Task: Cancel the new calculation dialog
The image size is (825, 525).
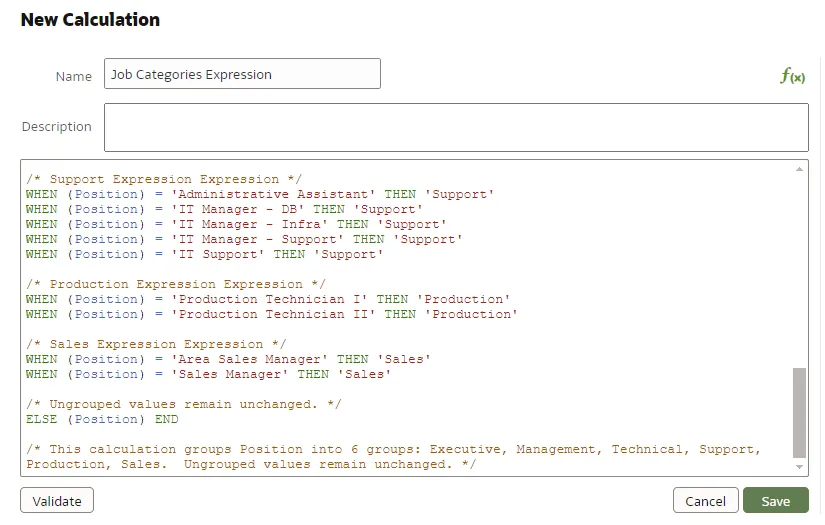Action: pyautogui.click(x=705, y=501)
